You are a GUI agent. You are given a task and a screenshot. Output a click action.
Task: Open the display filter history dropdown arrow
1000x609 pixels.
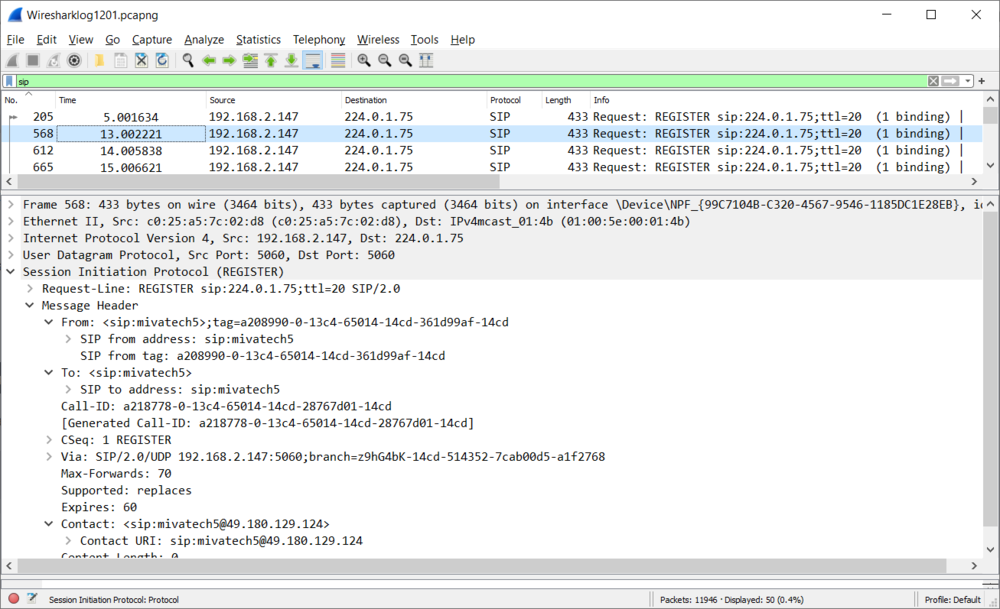coord(967,81)
